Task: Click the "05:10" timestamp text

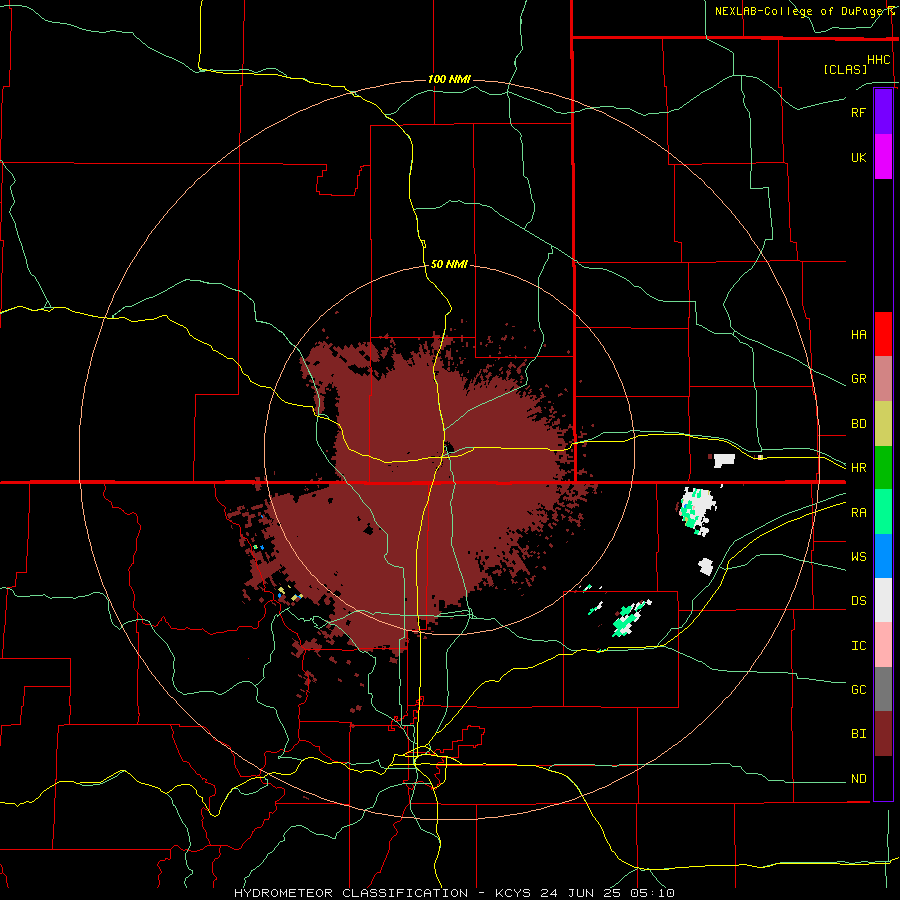Action: (x=654, y=893)
